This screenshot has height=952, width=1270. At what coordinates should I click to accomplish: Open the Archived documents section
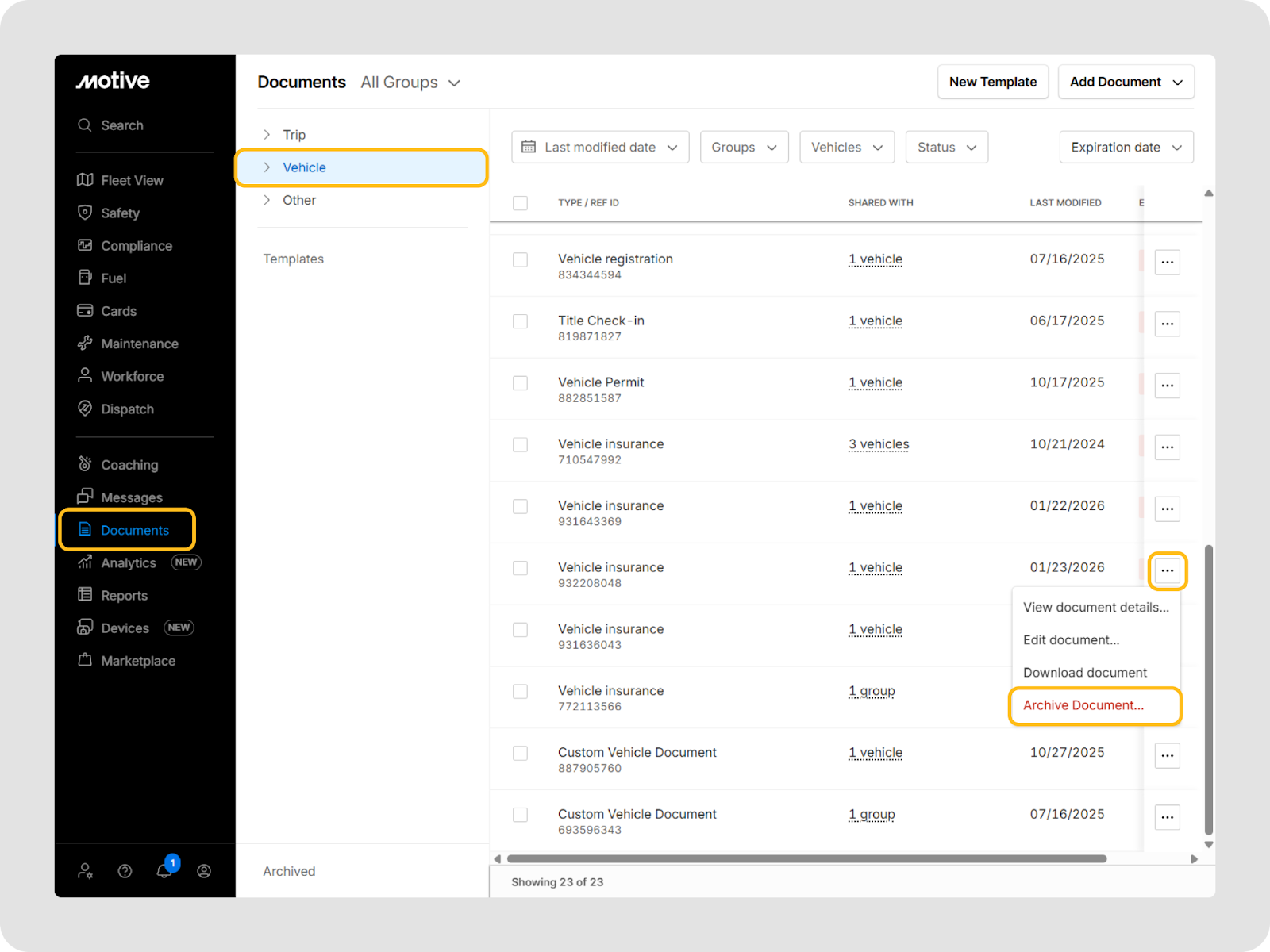[289, 871]
